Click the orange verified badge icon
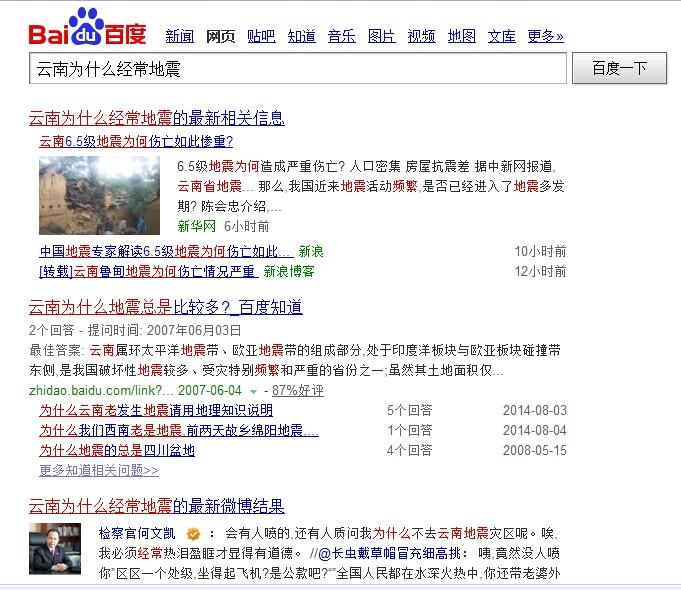The width and height of the screenshot is (681, 590). coord(194,534)
